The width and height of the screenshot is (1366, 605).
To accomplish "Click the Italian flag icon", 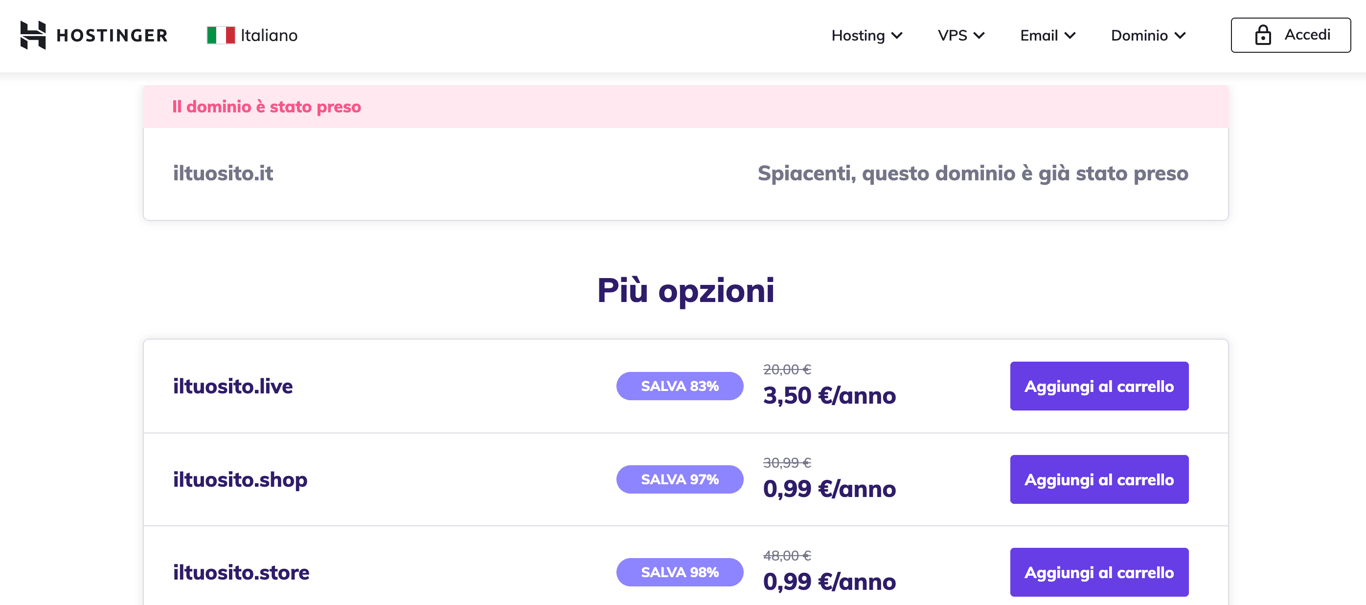I will coord(221,33).
